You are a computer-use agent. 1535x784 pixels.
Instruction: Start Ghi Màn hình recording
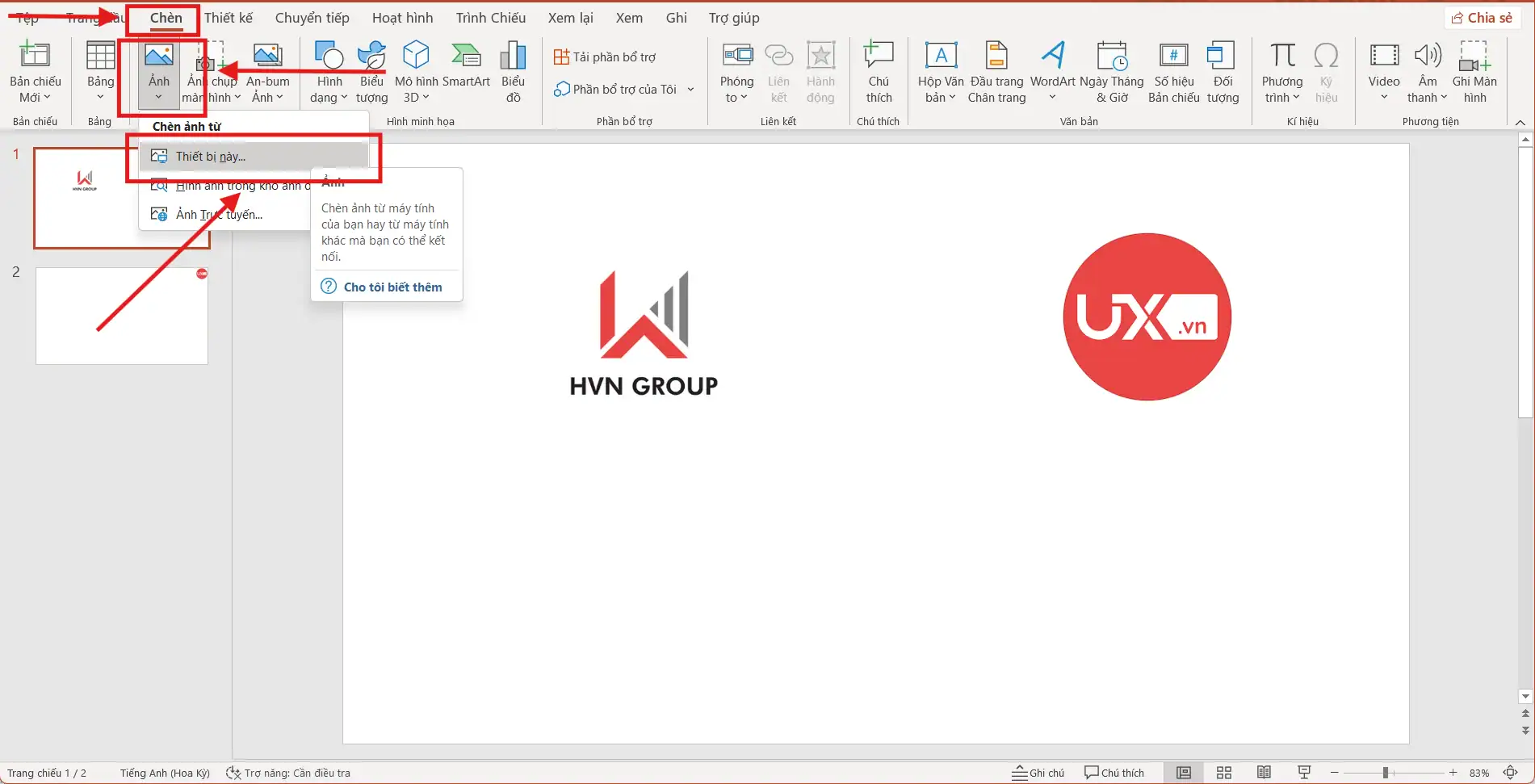(1474, 71)
